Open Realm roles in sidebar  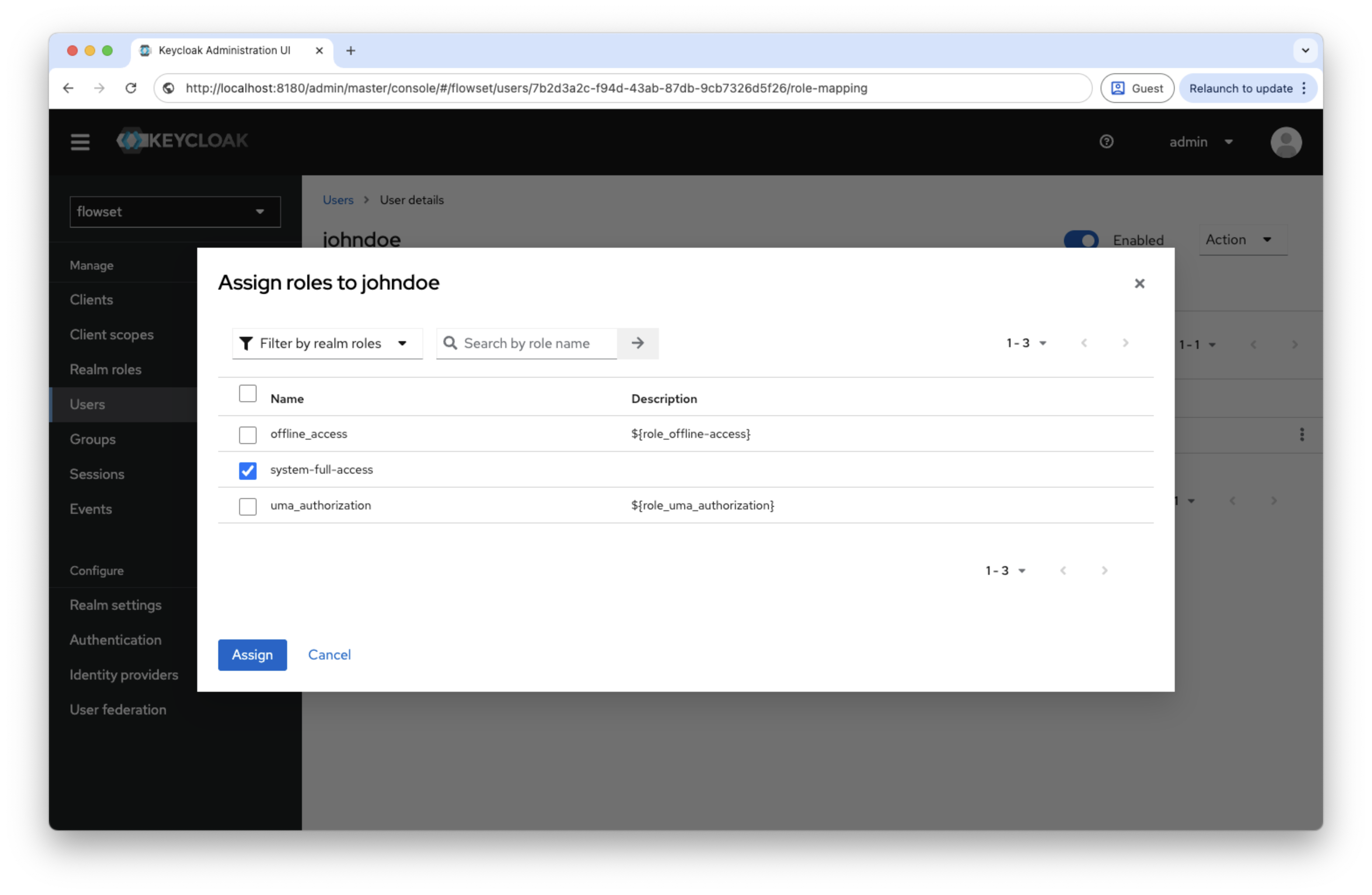pyautogui.click(x=106, y=369)
